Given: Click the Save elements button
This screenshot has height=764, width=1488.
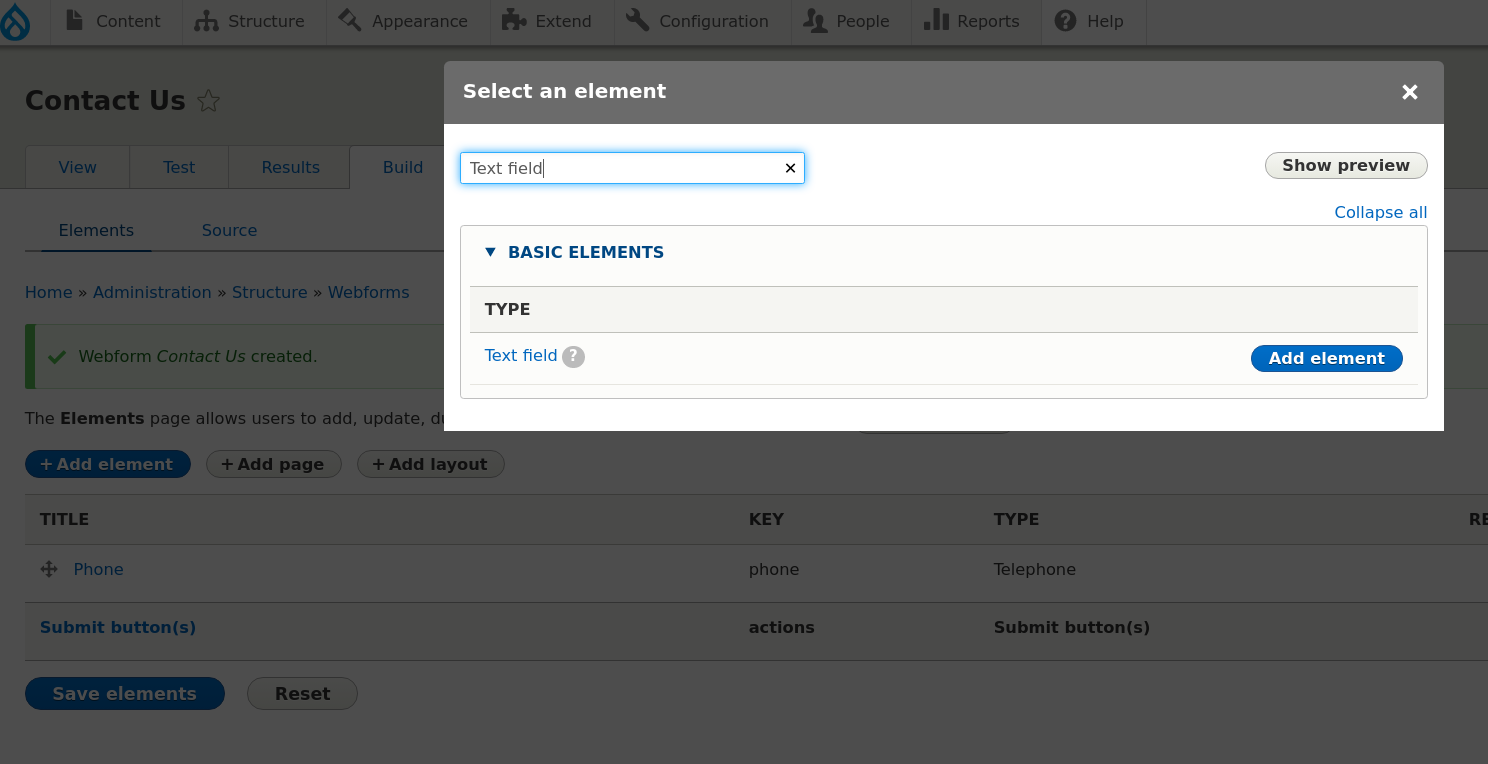Looking at the screenshot, I should tap(125, 693).
